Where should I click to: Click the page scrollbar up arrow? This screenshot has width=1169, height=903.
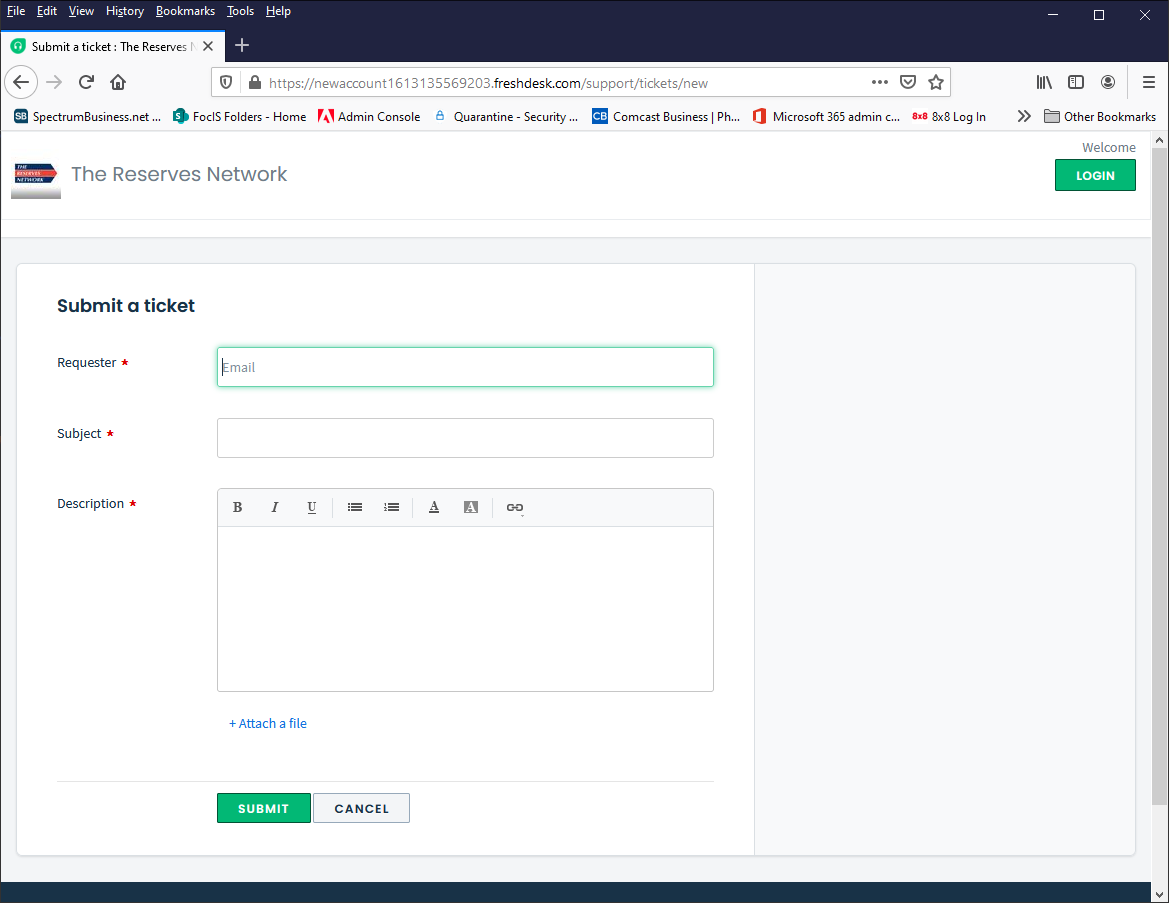tap(1159, 140)
